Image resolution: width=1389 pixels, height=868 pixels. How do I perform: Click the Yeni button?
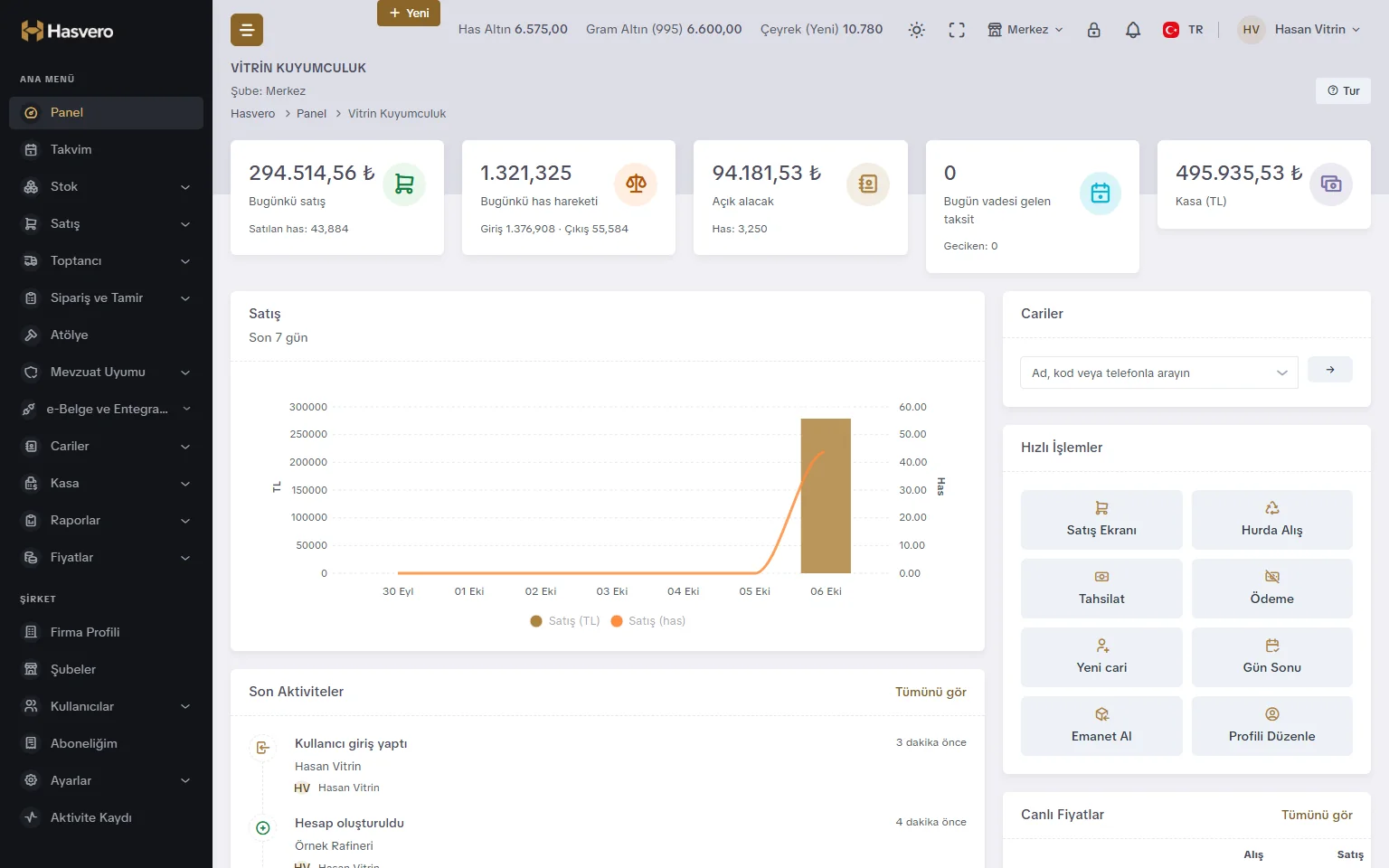pos(409,13)
